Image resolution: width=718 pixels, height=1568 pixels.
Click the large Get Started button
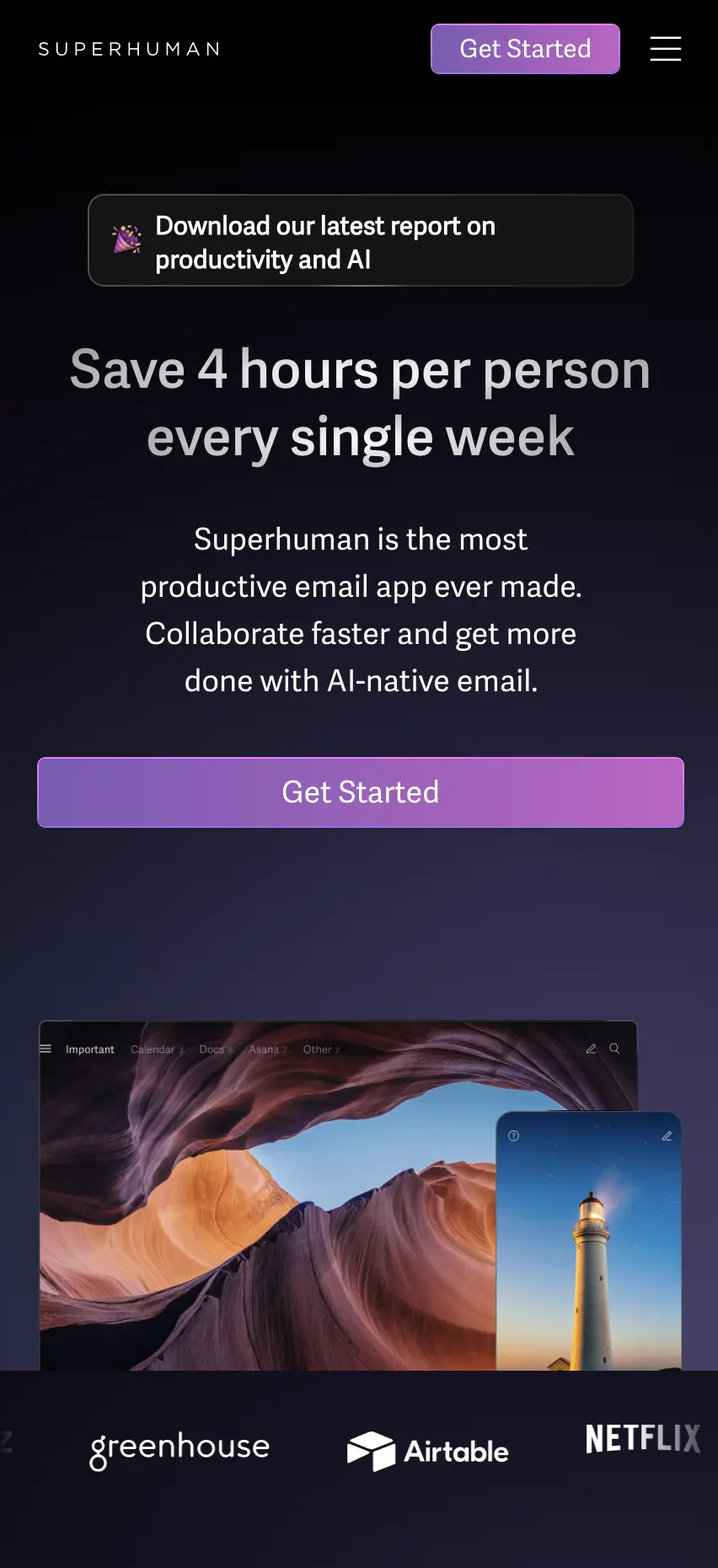point(361,792)
